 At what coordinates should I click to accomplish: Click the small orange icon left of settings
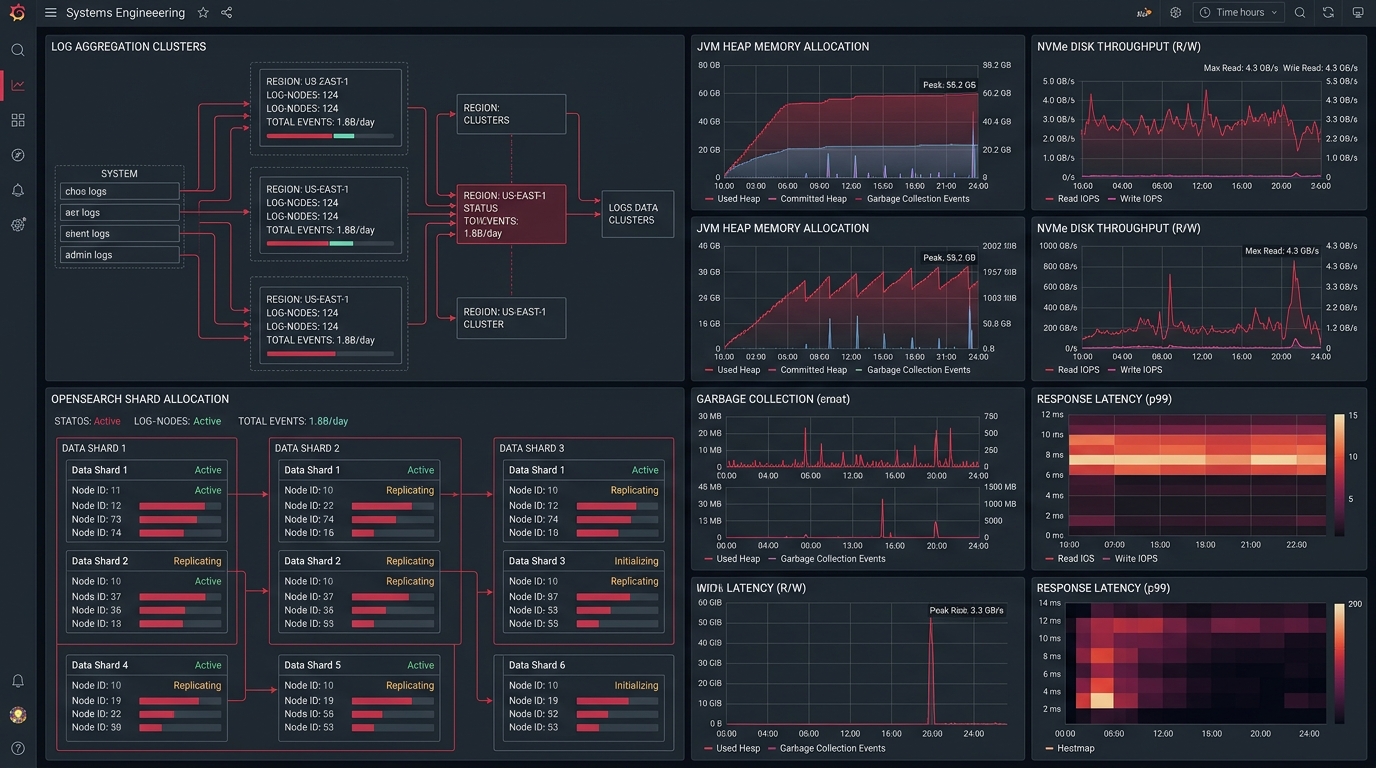[1144, 13]
